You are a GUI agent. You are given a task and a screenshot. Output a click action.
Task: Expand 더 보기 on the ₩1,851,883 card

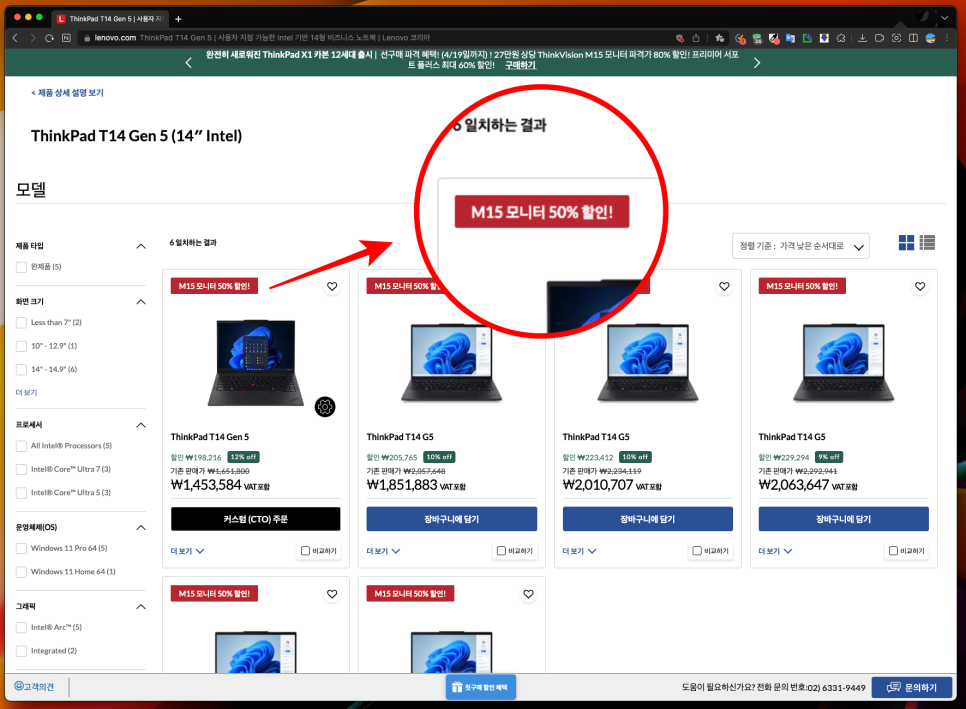point(383,551)
